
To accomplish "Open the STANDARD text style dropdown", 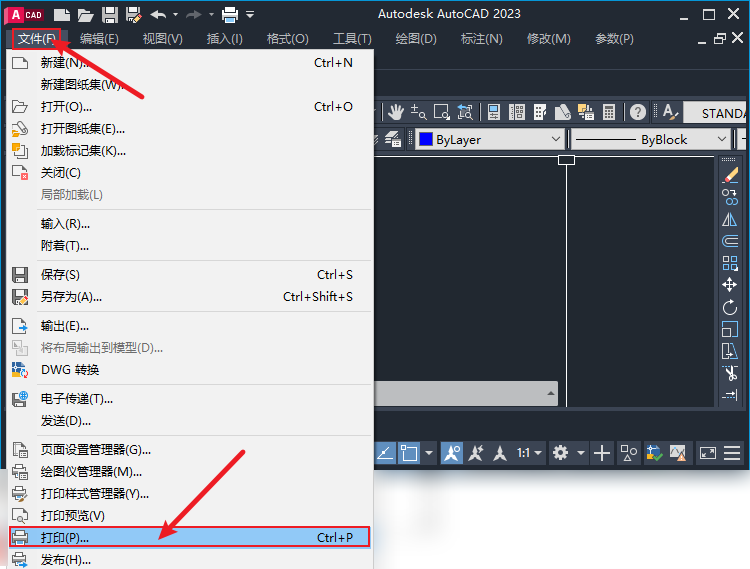I will 716,113.
